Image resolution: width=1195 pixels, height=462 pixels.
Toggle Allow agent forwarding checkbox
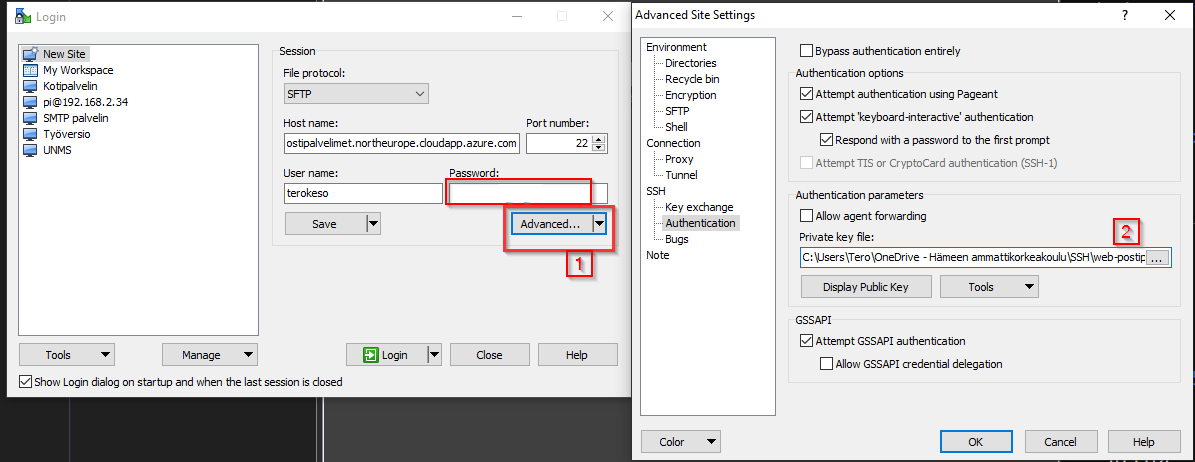click(806, 216)
